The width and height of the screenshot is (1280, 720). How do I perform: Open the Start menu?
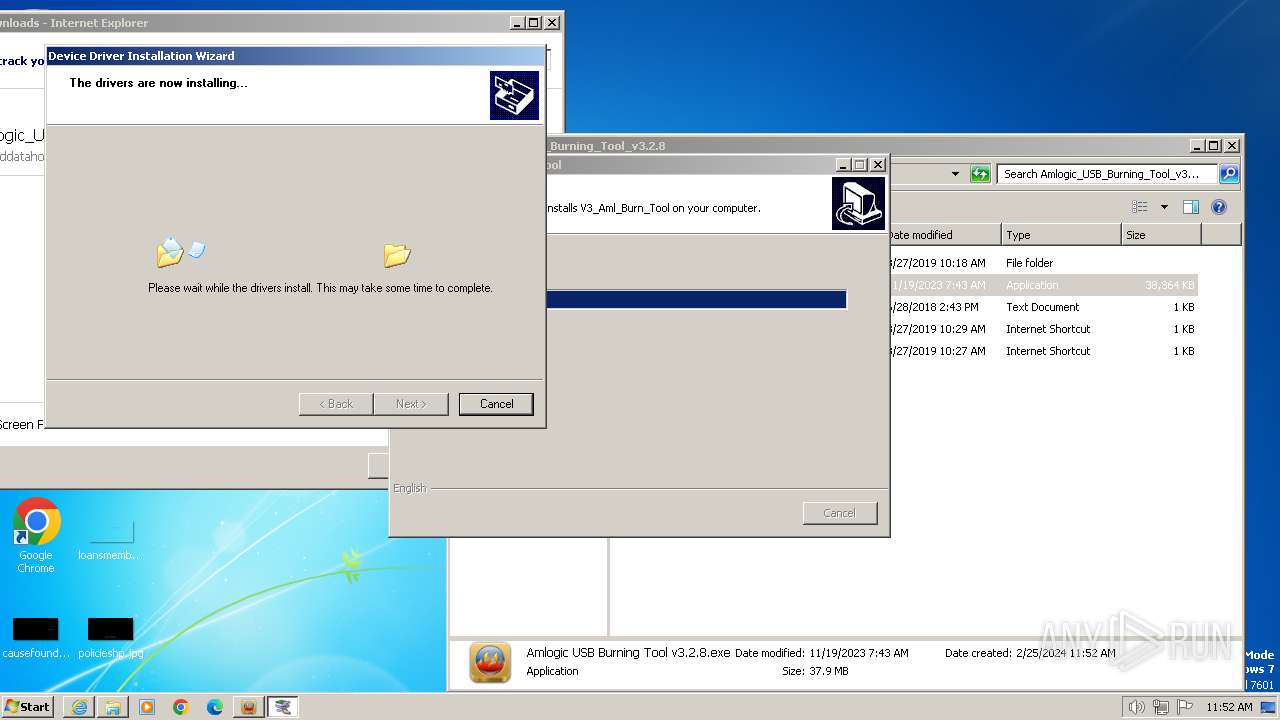tap(28, 706)
